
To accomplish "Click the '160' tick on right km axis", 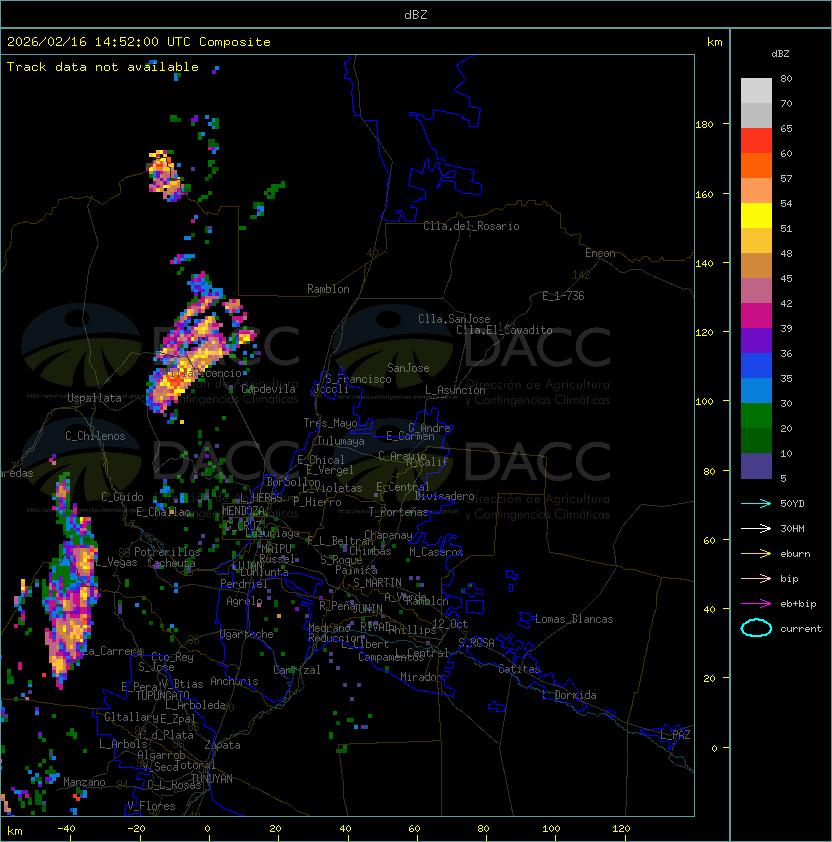I will click(x=704, y=194).
